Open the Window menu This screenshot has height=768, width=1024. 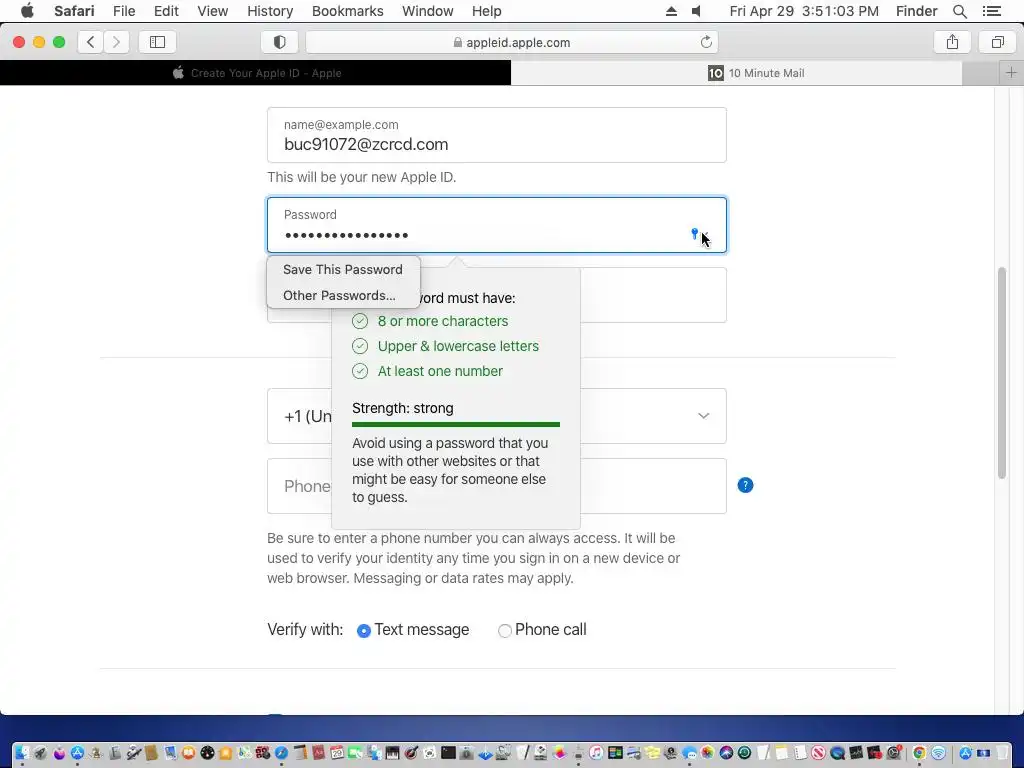coord(427,11)
